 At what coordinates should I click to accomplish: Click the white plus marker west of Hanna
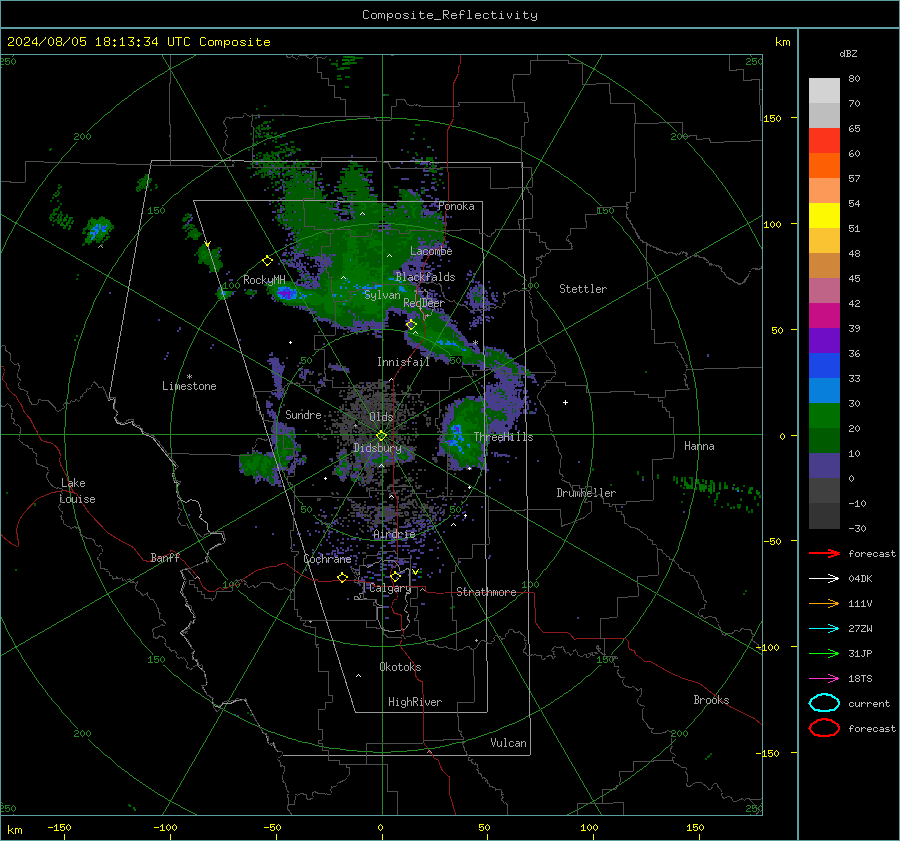pyautogui.click(x=565, y=402)
